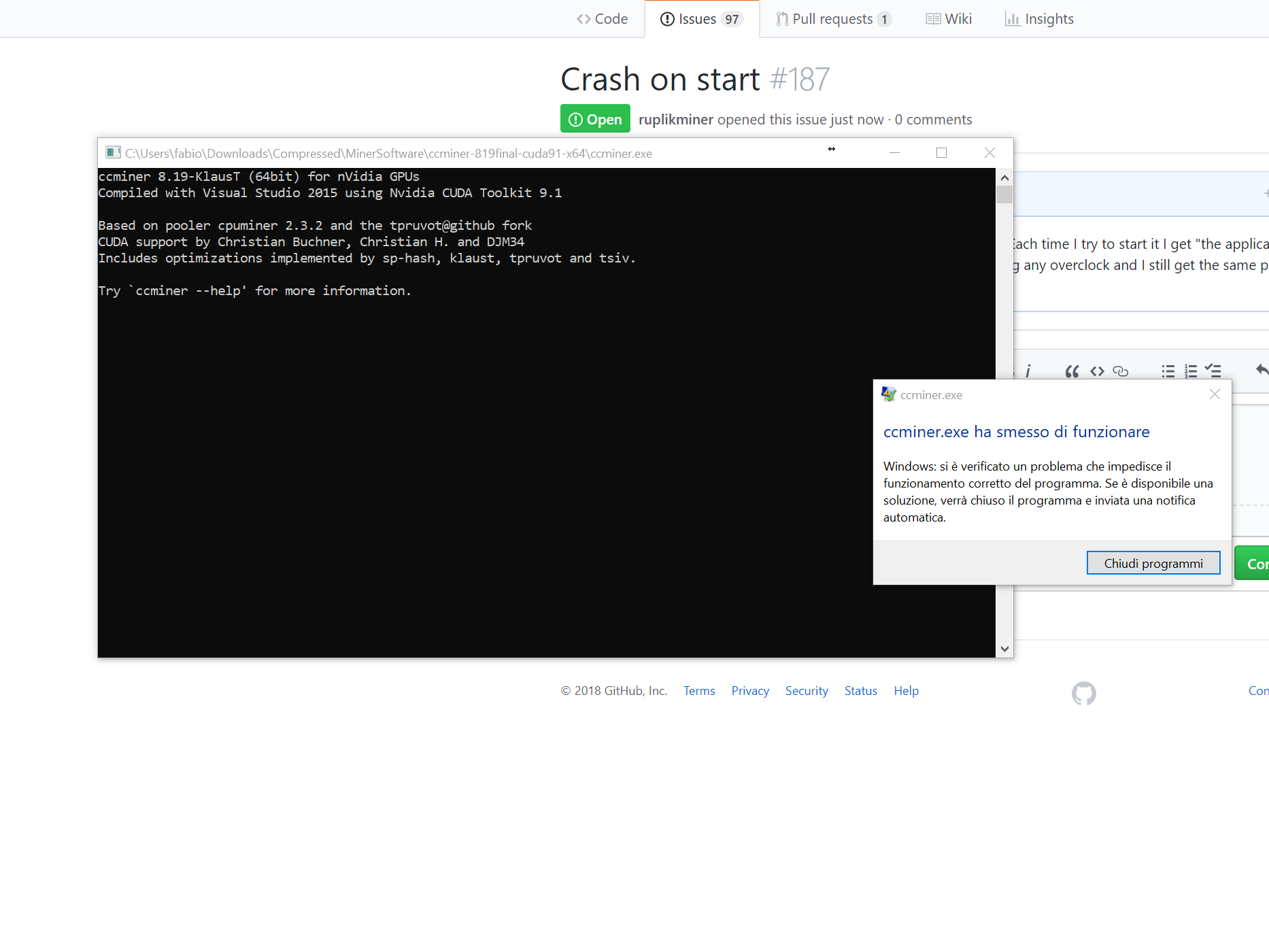Image resolution: width=1269 pixels, height=952 pixels.
Task: Click the console scrollbar thumb
Action: click(x=1004, y=194)
